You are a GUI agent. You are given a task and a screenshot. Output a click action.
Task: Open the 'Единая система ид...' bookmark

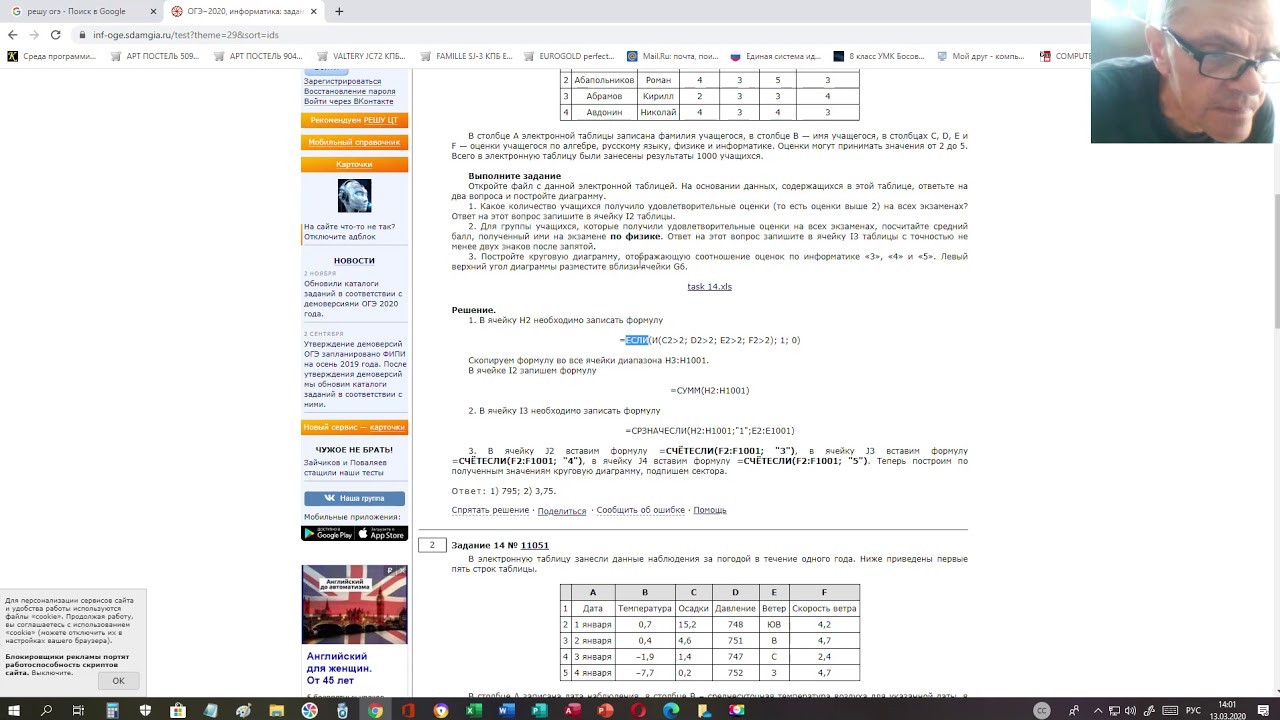click(775, 56)
